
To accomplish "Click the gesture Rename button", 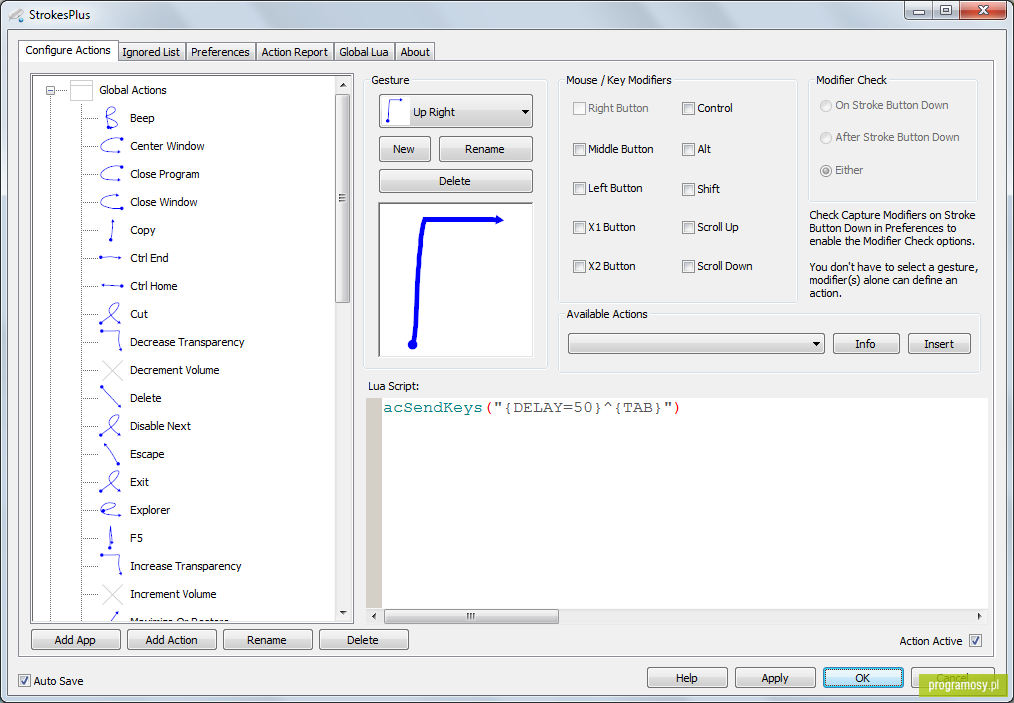I will (485, 149).
